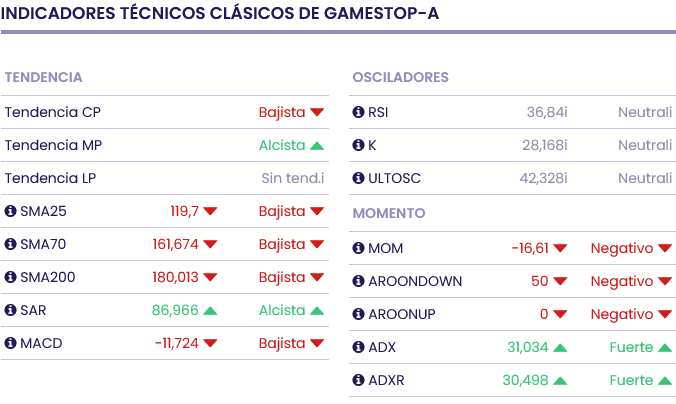Click the MOM info icon
676x404 pixels.
point(359,248)
